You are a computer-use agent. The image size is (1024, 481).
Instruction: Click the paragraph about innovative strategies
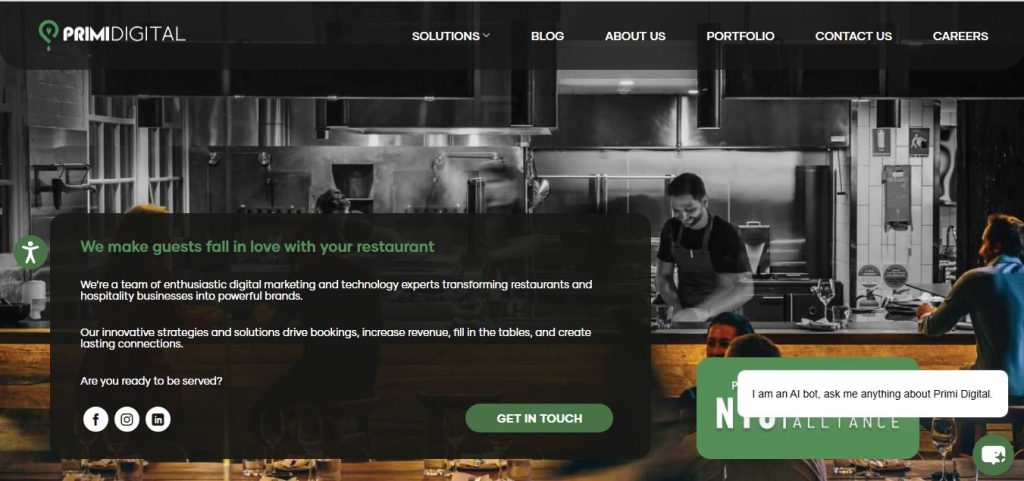point(336,338)
